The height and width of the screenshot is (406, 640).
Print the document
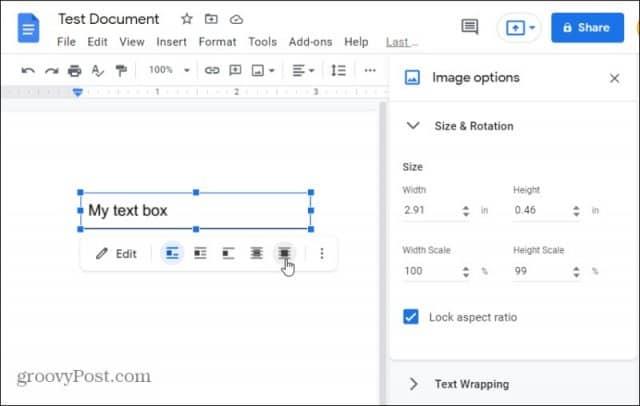tap(74, 71)
